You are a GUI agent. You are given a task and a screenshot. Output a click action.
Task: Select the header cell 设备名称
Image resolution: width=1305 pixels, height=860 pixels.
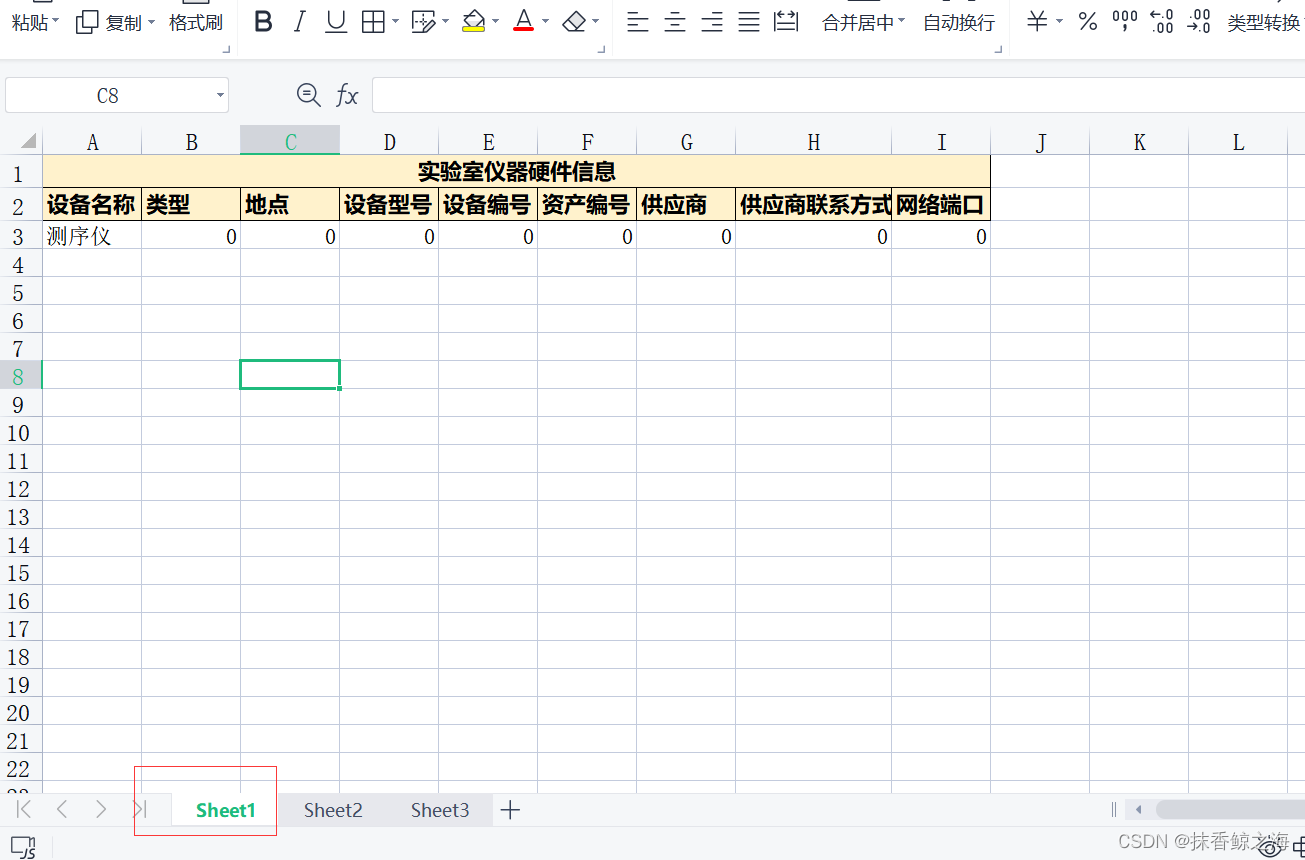92,205
